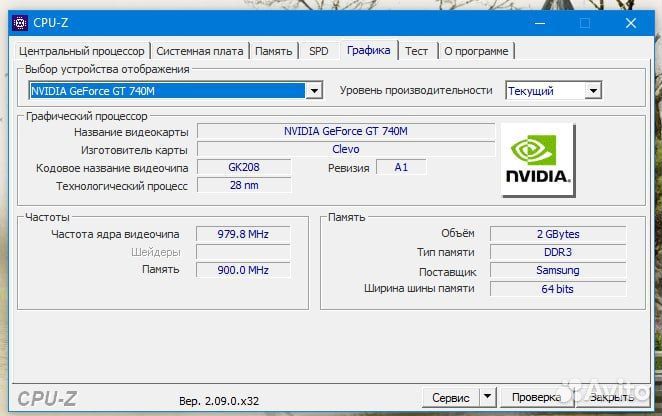Click the Закрыть button
The height and width of the screenshot is (416, 662).
612,397
